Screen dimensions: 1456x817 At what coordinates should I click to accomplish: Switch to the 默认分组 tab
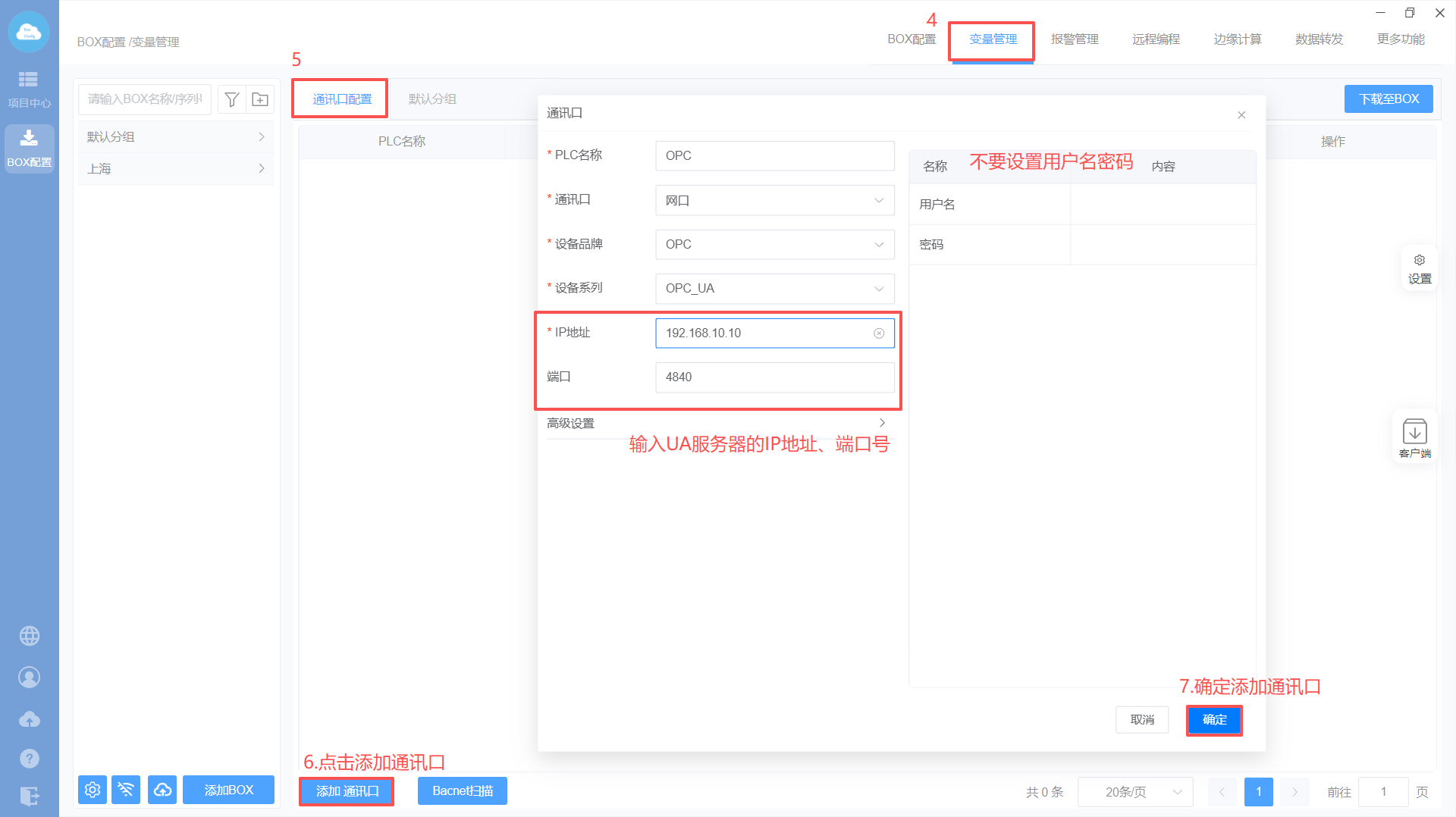coord(432,99)
